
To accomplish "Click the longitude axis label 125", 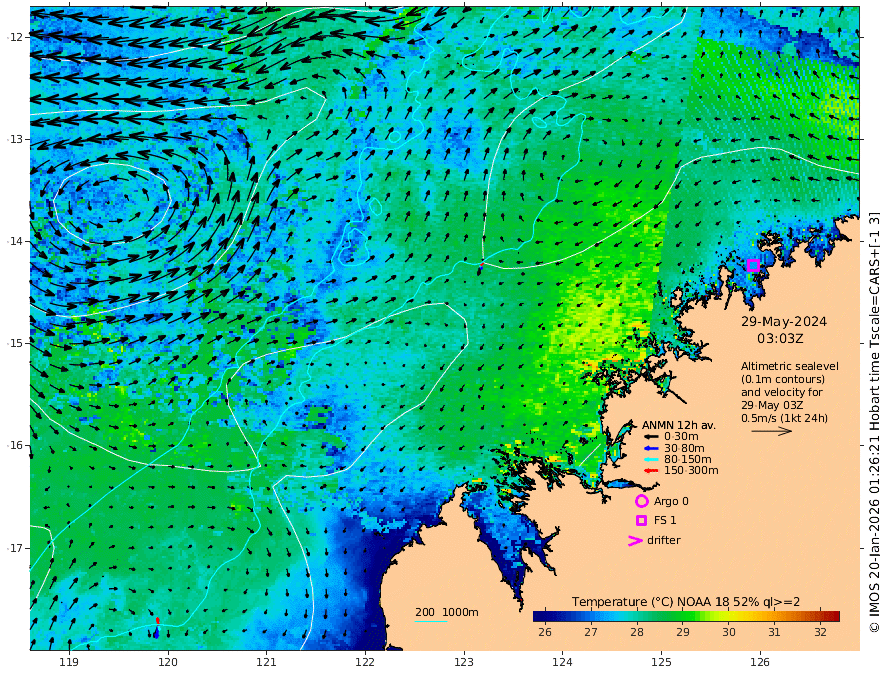I will click(x=662, y=662).
